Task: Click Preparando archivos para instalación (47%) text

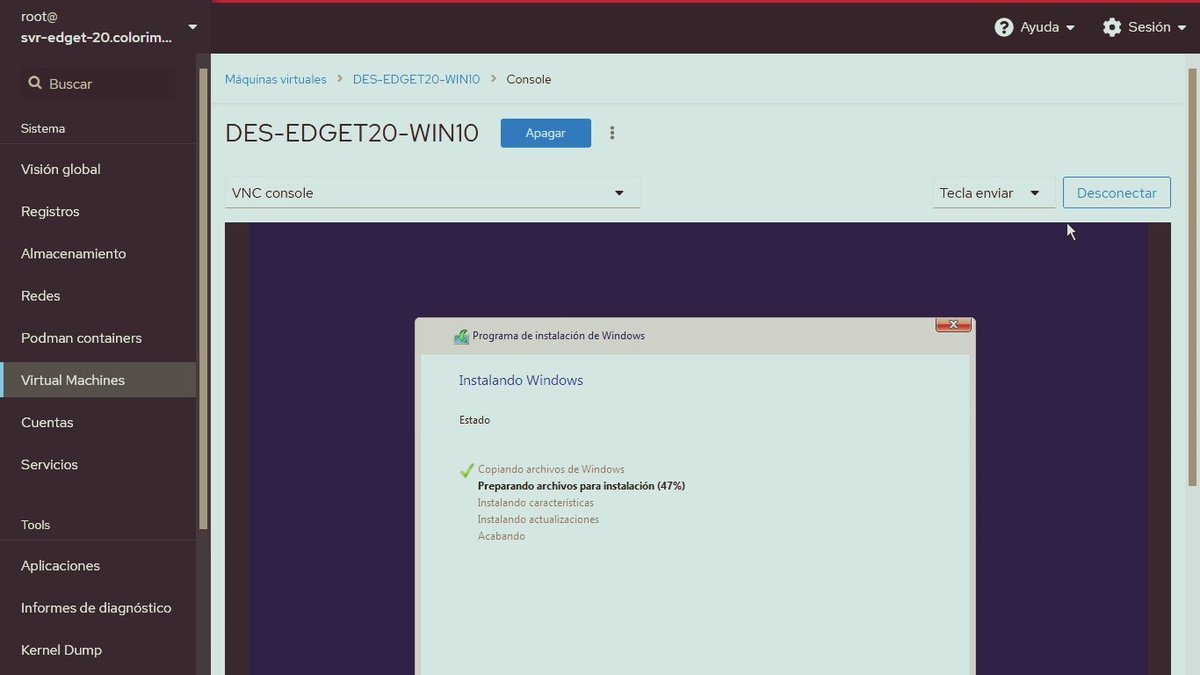Action: [581, 486]
